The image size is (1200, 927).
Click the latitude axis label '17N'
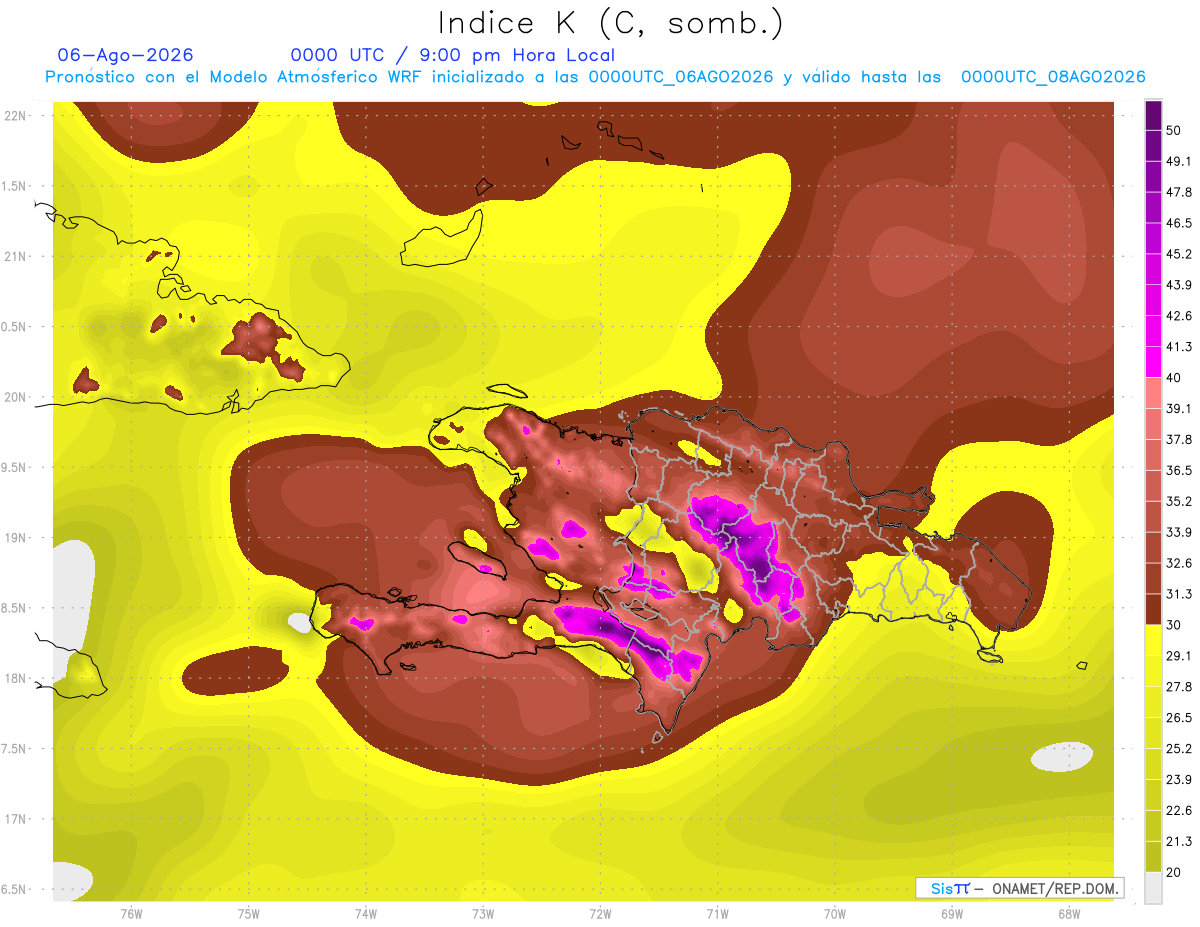tap(16, 819)
